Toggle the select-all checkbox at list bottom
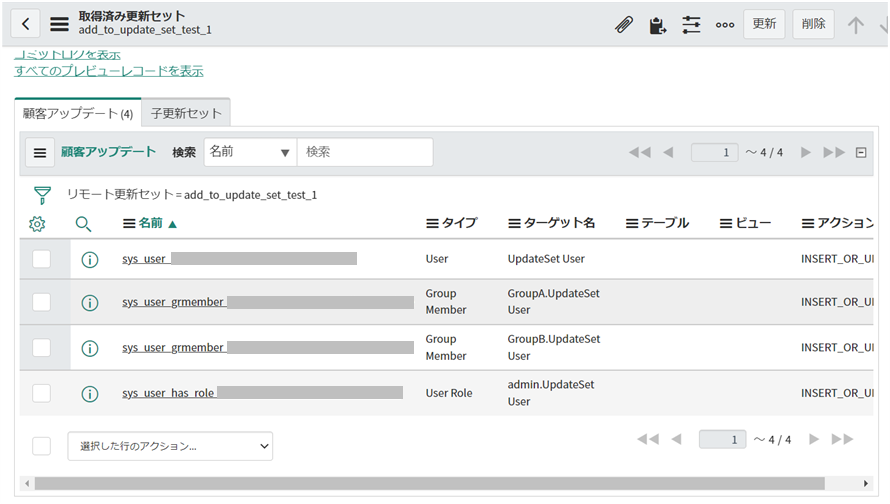Image resolution: width=890 pixels, height=504 pixels. point(41,445)
